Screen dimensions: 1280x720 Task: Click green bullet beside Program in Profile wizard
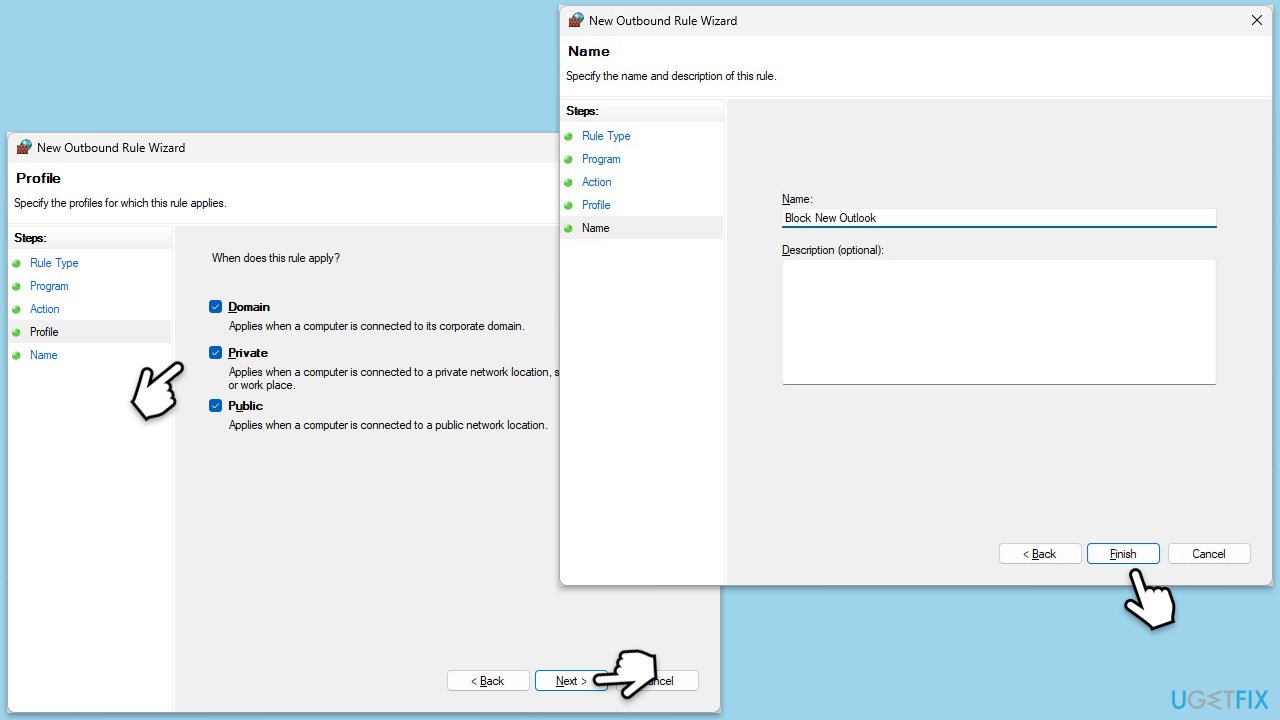tap(17, 286)
